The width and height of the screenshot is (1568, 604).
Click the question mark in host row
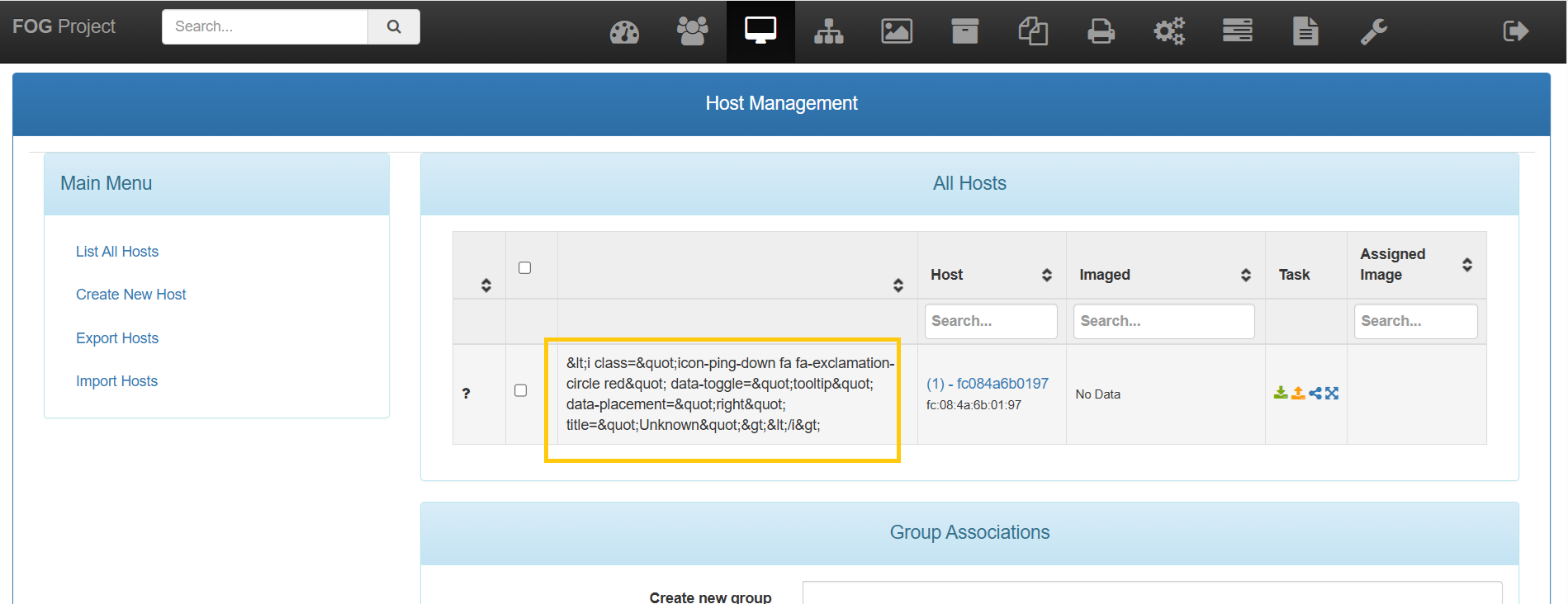pyautogui.click(x=466, y=394)
